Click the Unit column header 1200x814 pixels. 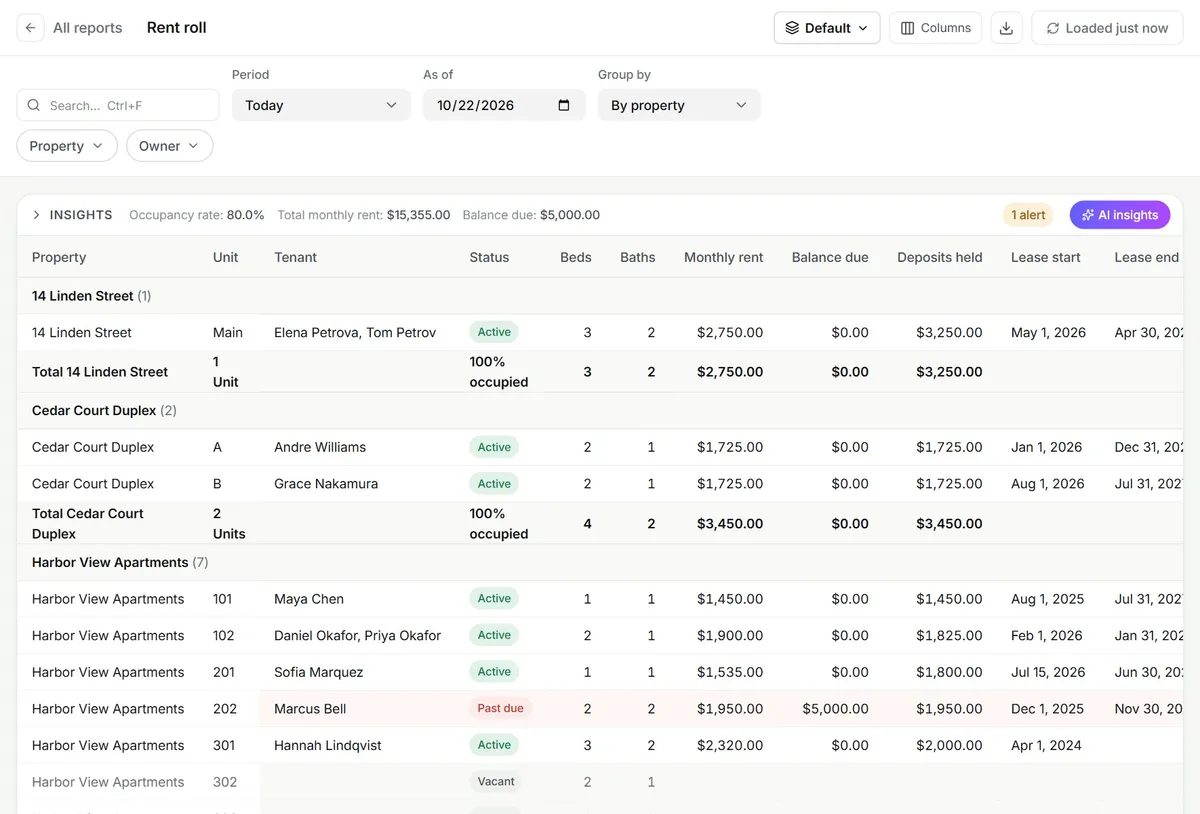point(226,257)
